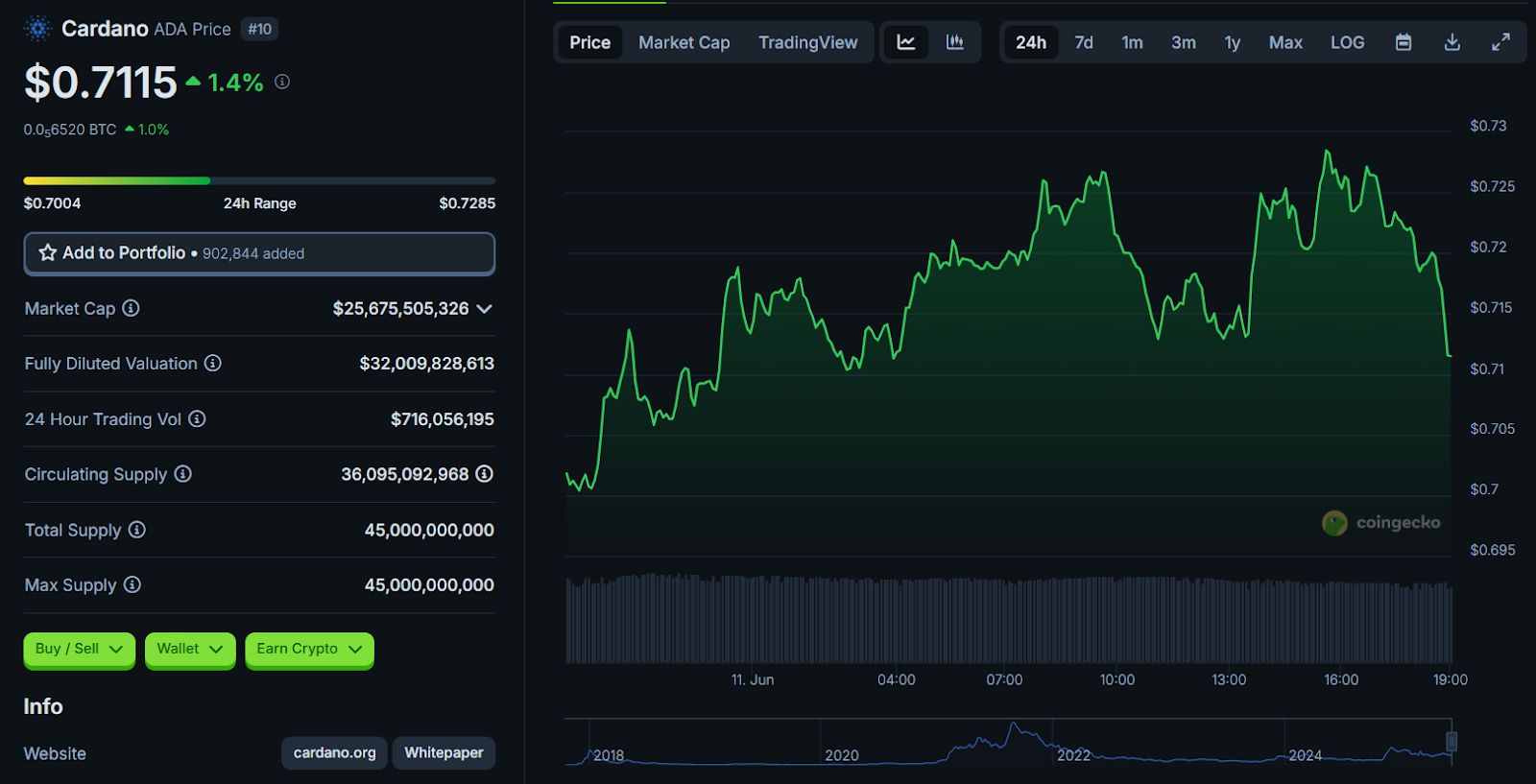
Task: Open the calendar date range picker
Action: (1403, 42)
